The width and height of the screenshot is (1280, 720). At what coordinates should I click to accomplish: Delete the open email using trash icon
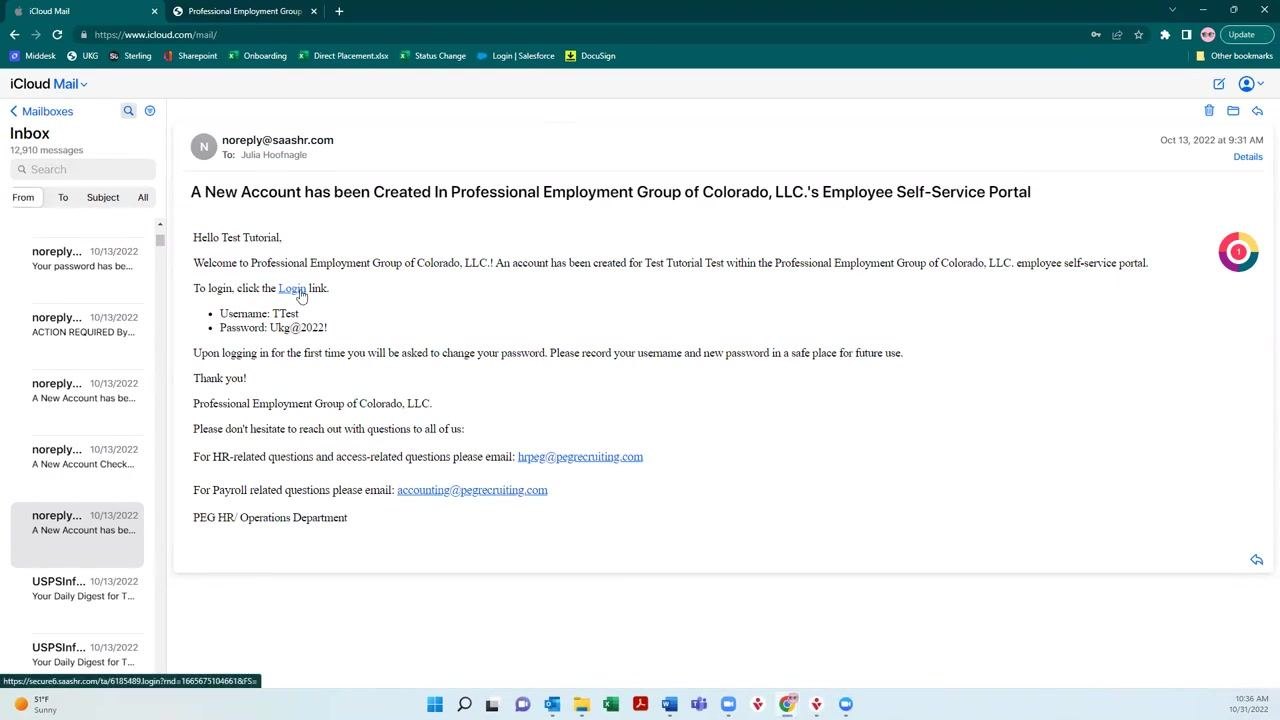pos(1209,111)
